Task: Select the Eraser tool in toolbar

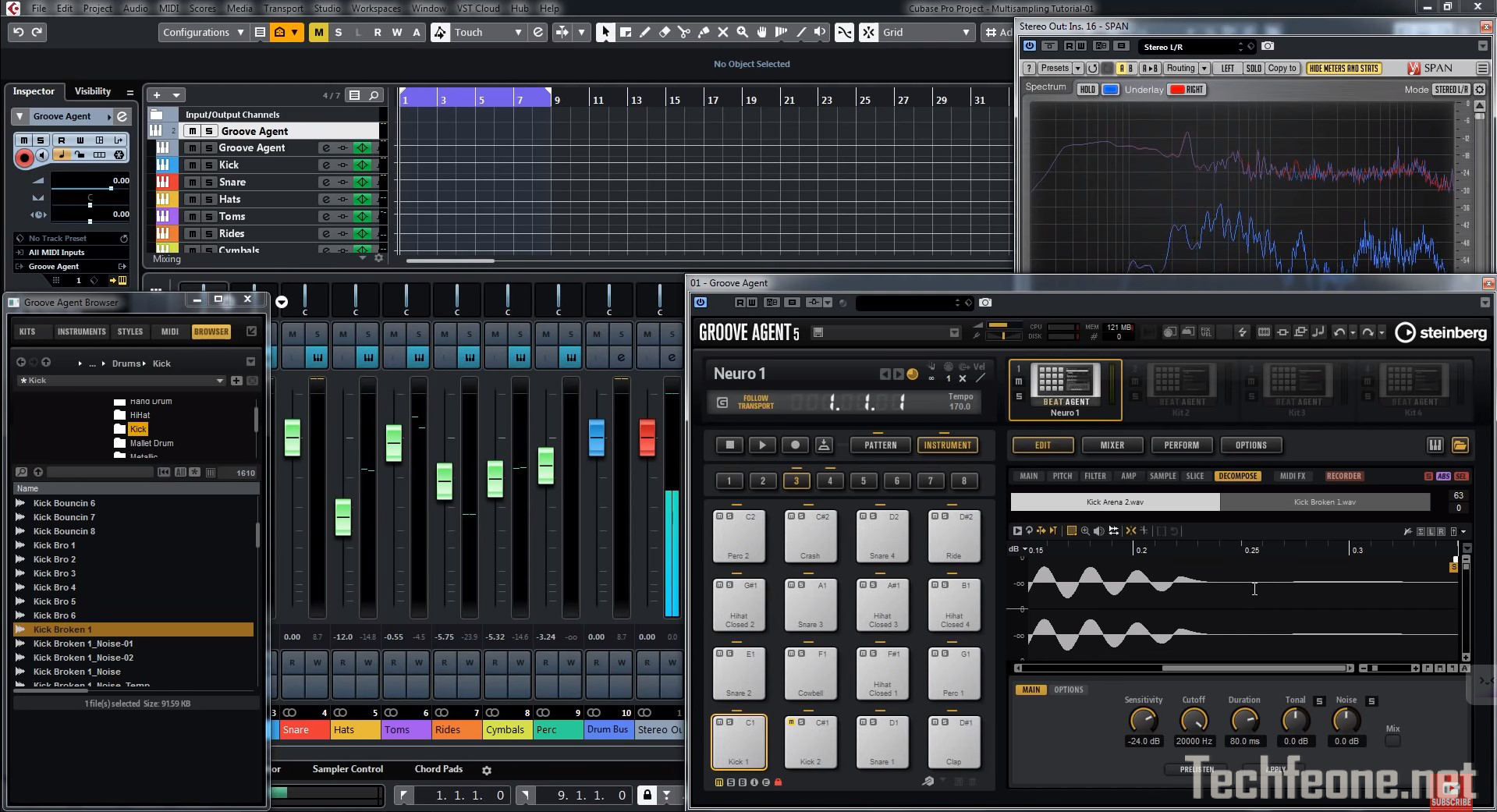Action: point(665,32)
